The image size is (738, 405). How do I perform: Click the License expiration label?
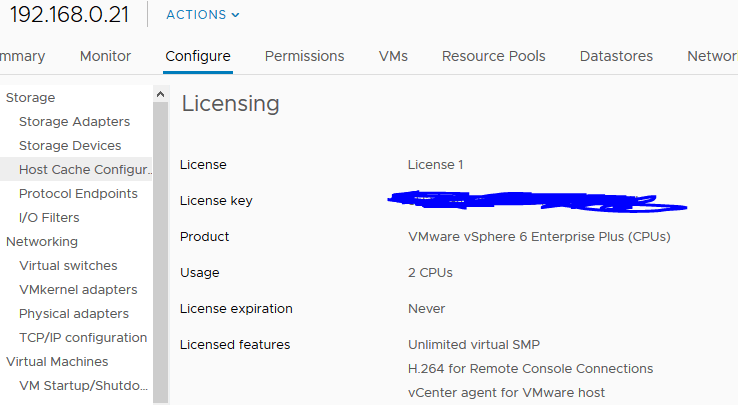click(x=236, y=308)
